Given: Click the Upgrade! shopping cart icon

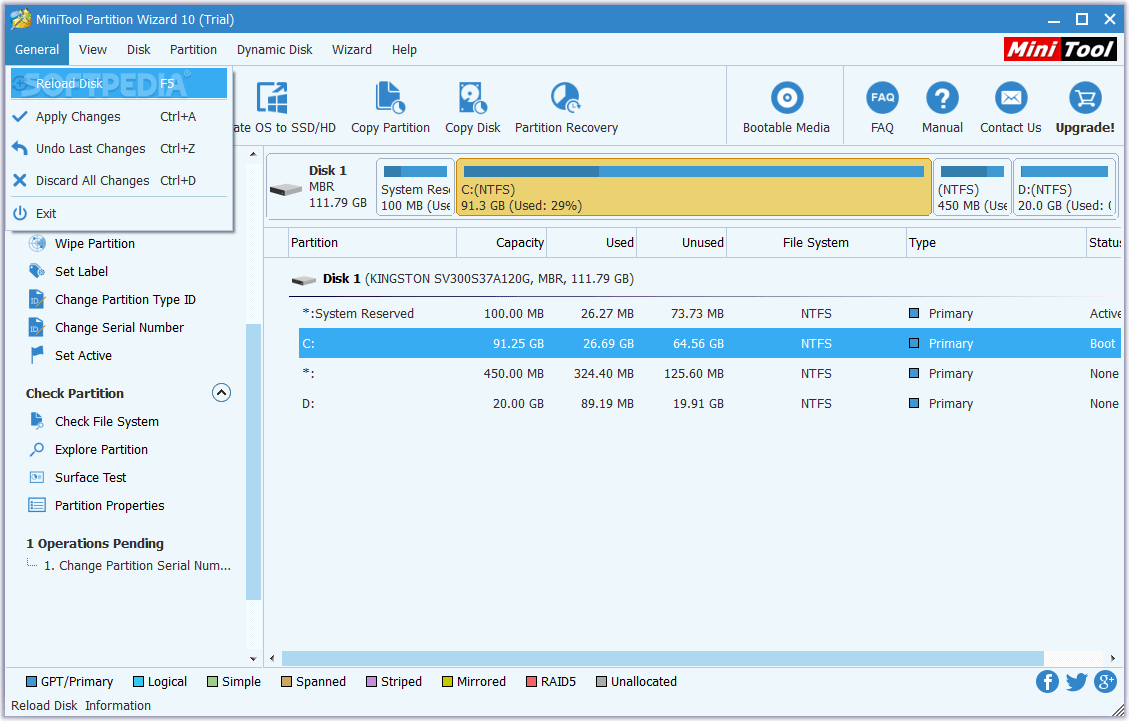Looking at the screenshot, I should (1085, 97).
